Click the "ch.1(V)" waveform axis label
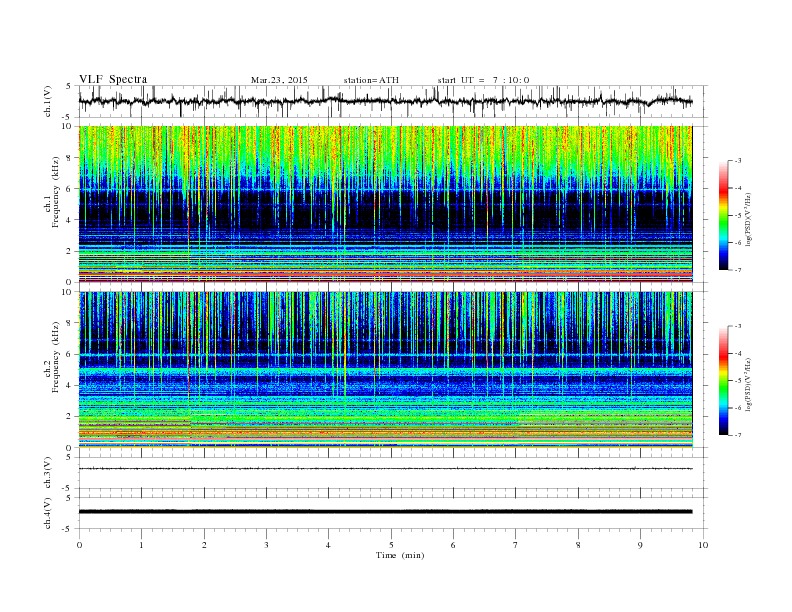The image size is (792, 612). [x=48, y=101]
